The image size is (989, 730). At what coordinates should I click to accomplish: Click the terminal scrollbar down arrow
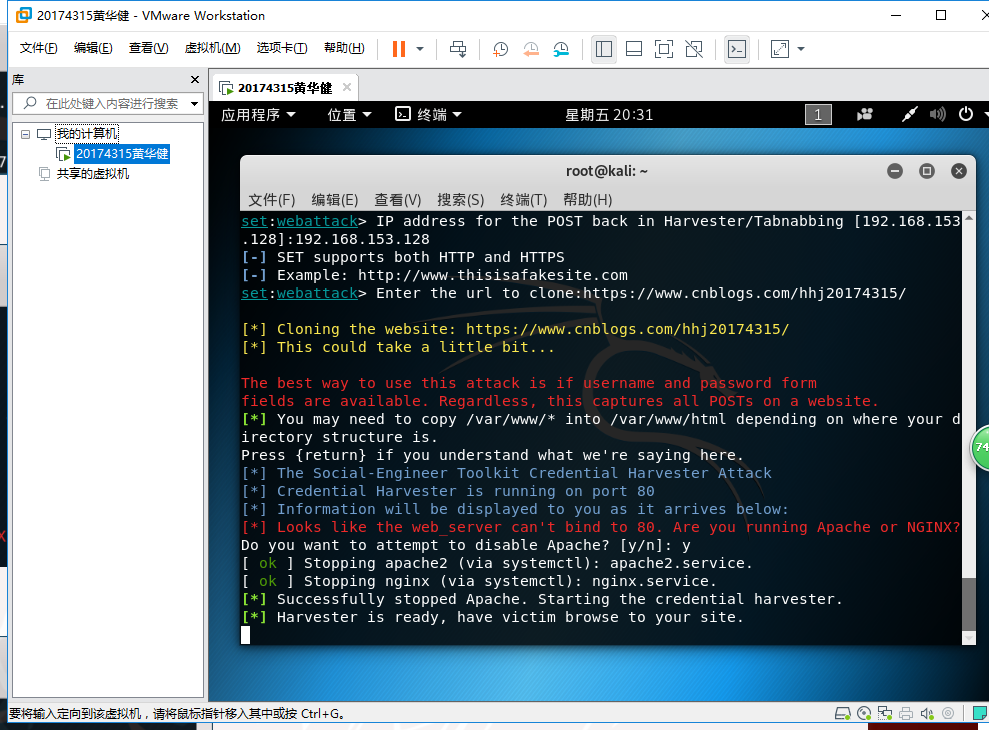(968, 638)
